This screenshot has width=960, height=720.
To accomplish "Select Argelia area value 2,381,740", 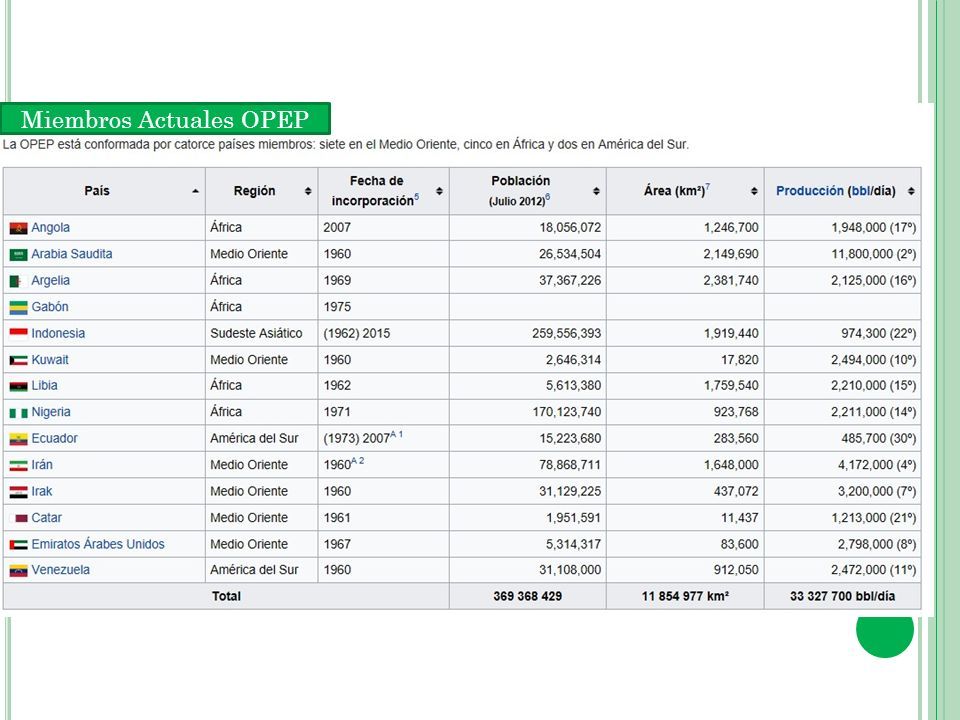I will click(731, 280).
